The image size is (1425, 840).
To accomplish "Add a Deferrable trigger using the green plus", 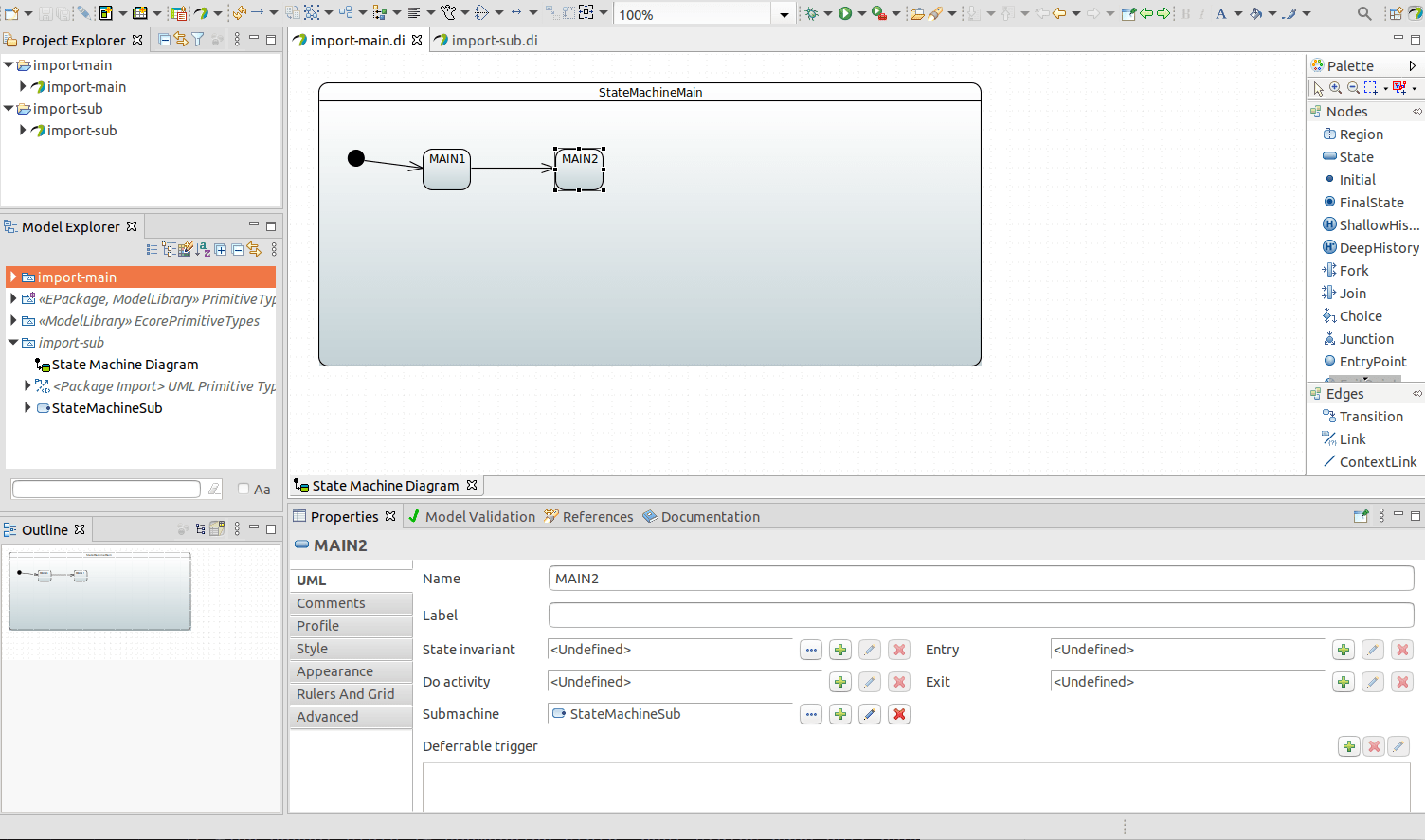I will tap(1349, 746).
